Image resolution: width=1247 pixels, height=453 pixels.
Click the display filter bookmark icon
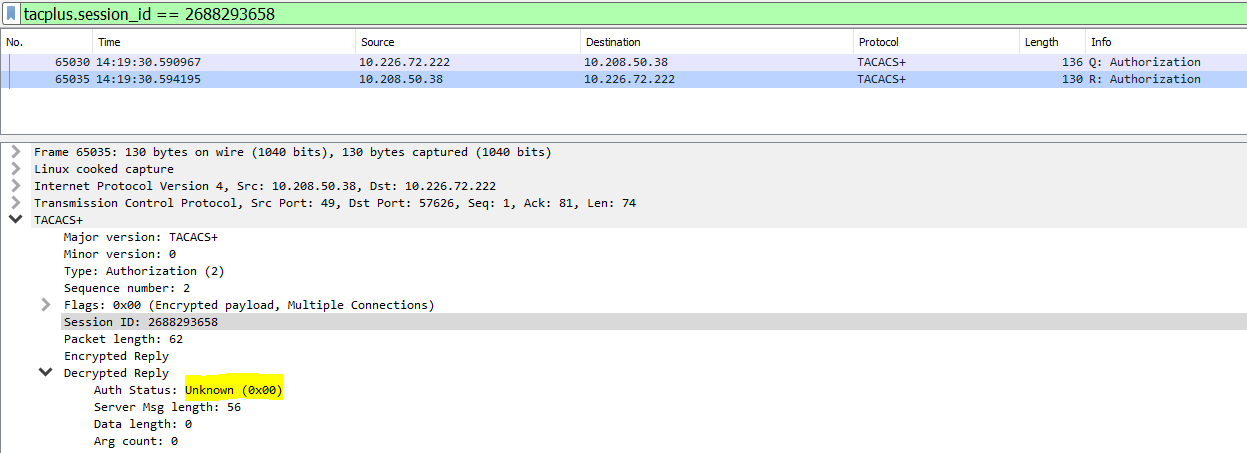click(x=11, y=14)
